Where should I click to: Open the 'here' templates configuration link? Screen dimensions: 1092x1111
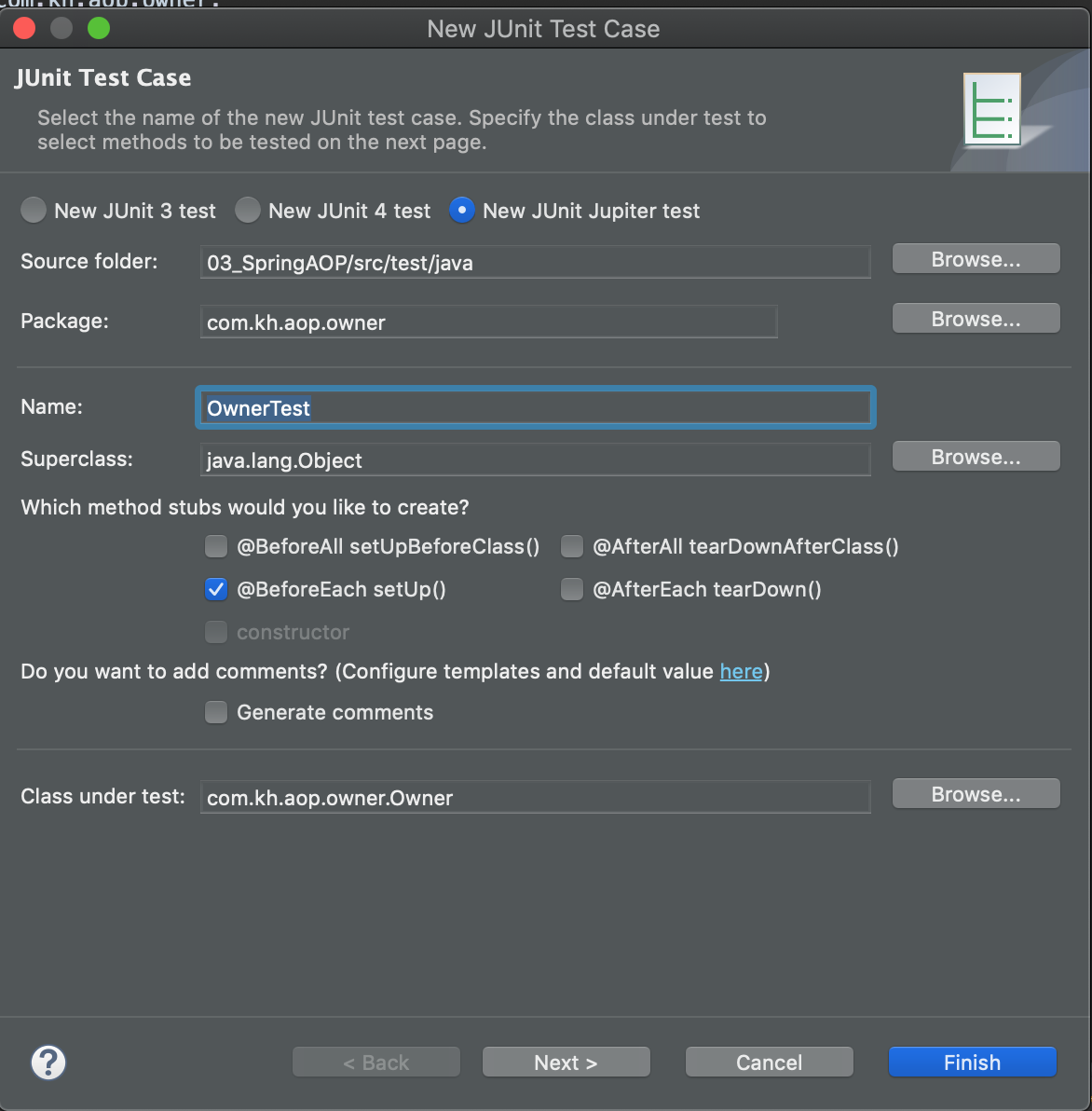741,671
